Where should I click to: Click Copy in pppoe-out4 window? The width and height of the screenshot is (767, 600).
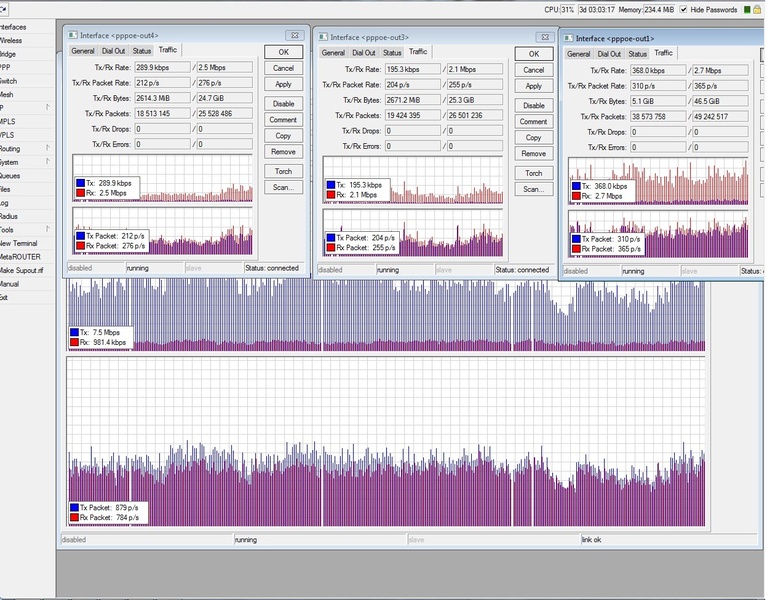tap(284, 136)
